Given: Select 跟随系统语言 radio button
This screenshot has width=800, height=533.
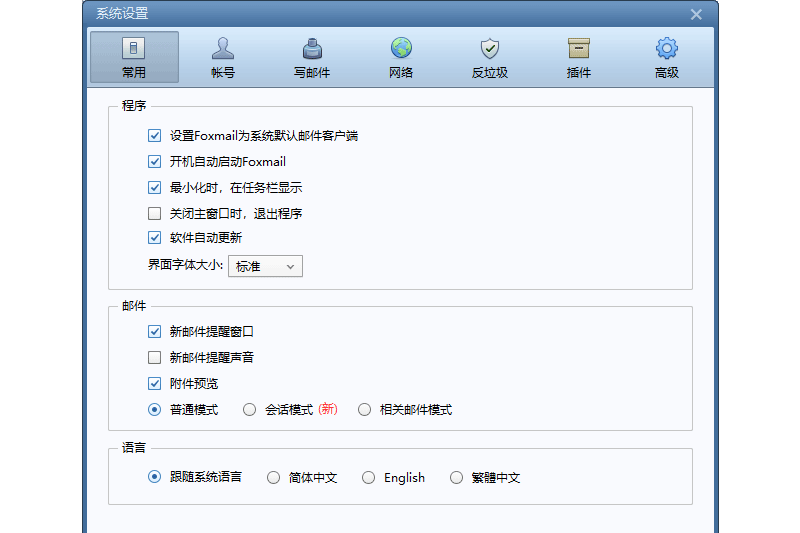Looking at the screenshot, I should (x=154, y=477).
